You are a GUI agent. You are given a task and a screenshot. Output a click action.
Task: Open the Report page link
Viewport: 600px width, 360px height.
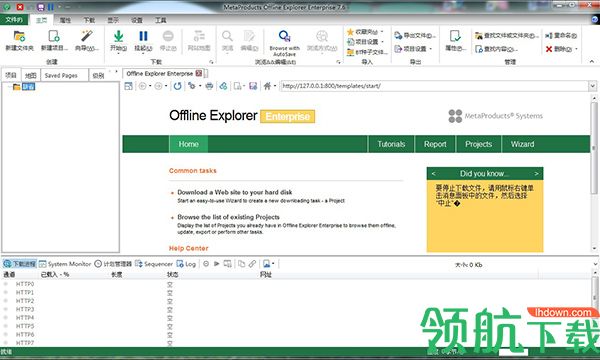click(435, 144)
